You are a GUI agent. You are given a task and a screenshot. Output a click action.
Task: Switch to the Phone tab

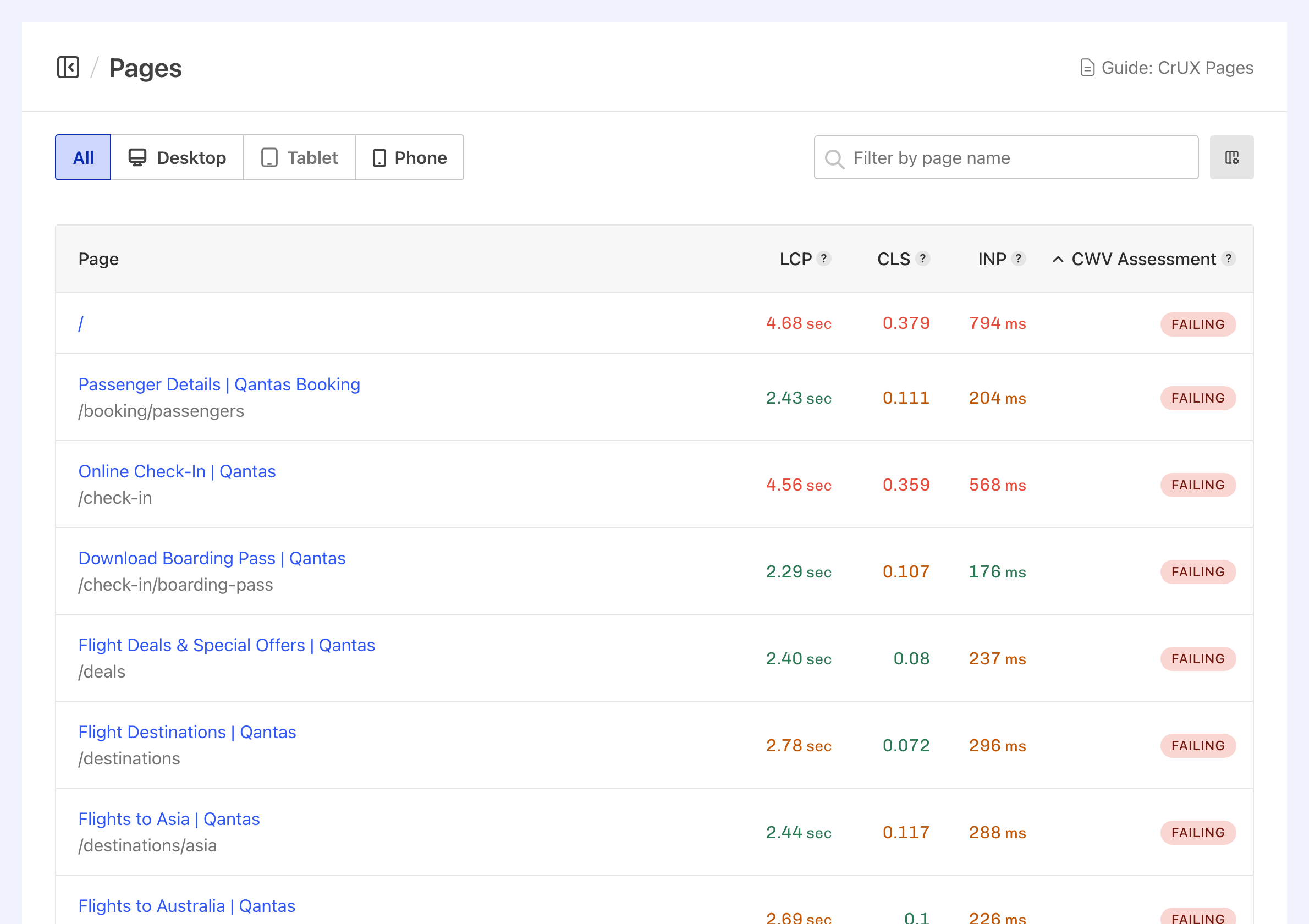point(409,157)
